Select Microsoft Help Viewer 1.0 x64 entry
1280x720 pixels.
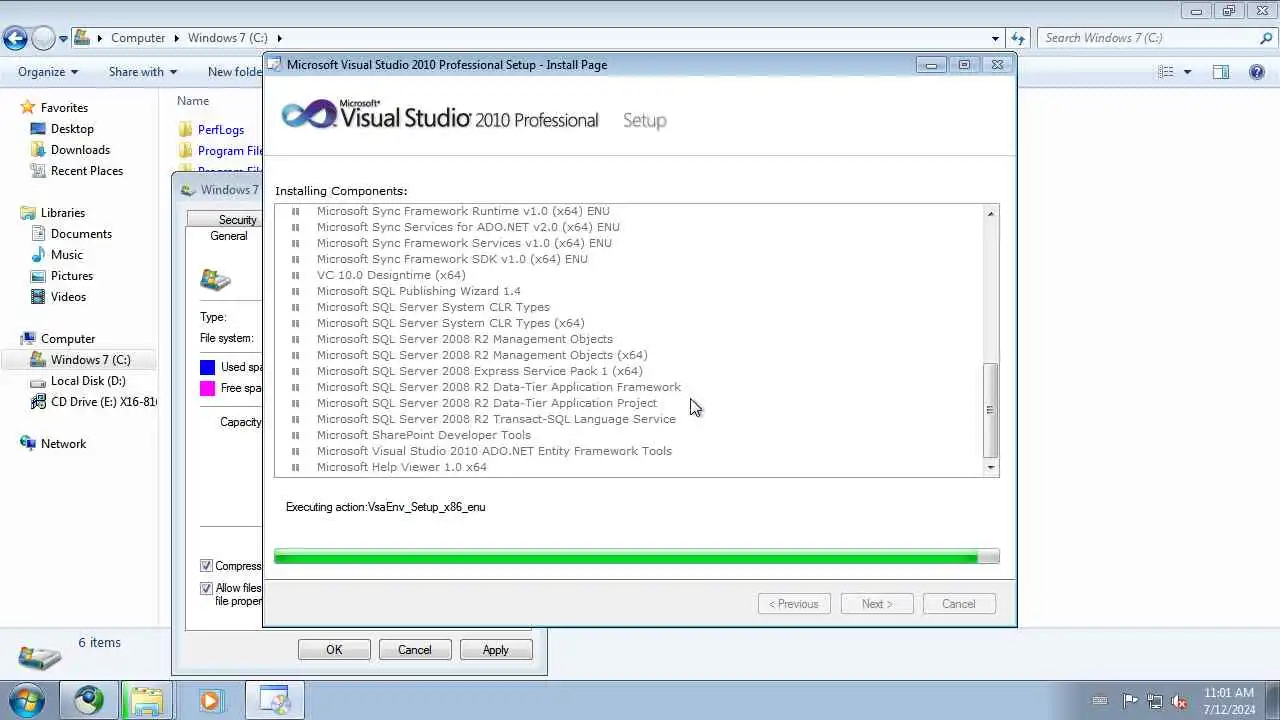402,467
